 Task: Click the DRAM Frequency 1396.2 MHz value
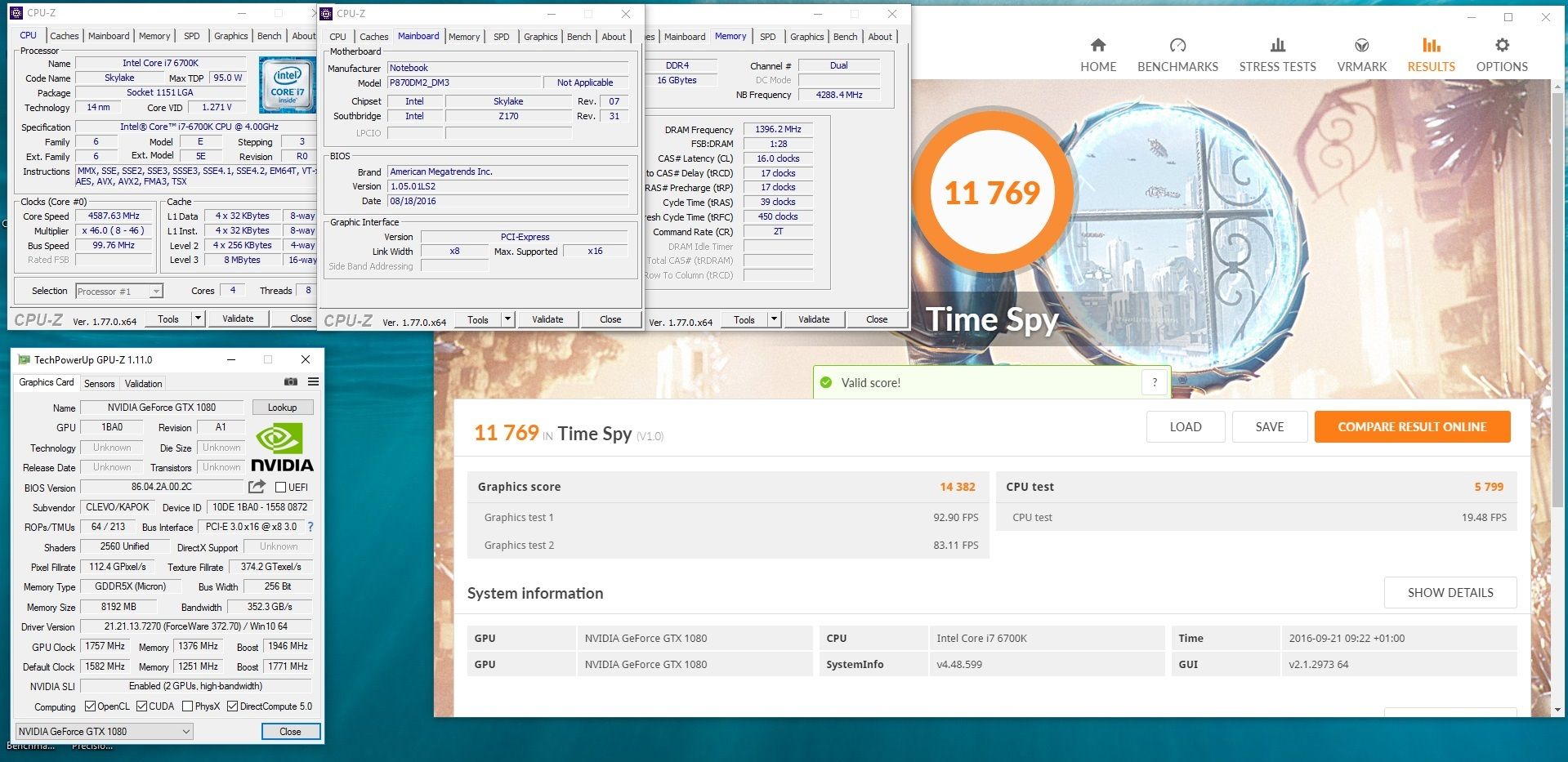pos(778,129)
